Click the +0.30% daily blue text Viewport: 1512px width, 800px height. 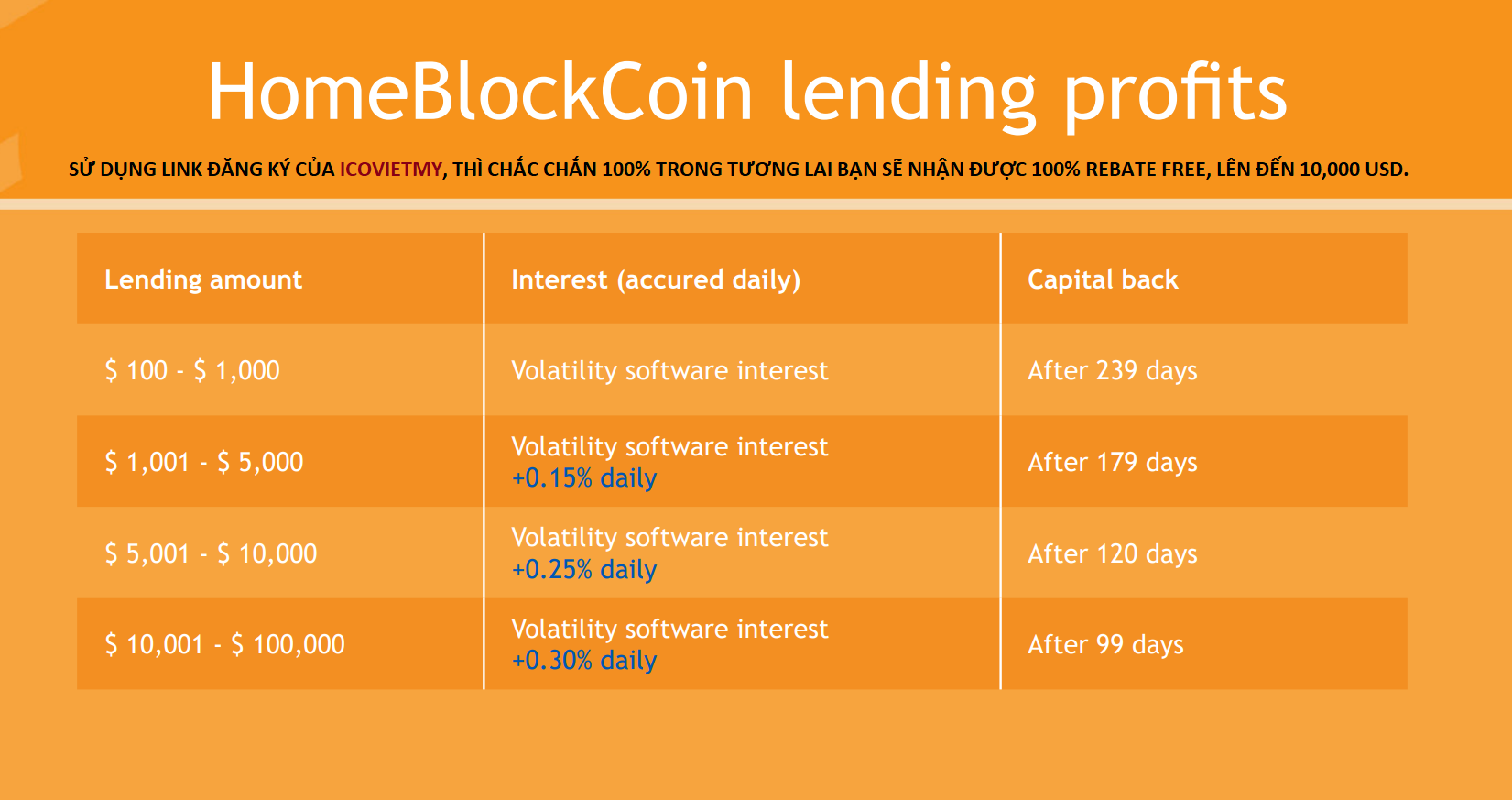[584, 661]
